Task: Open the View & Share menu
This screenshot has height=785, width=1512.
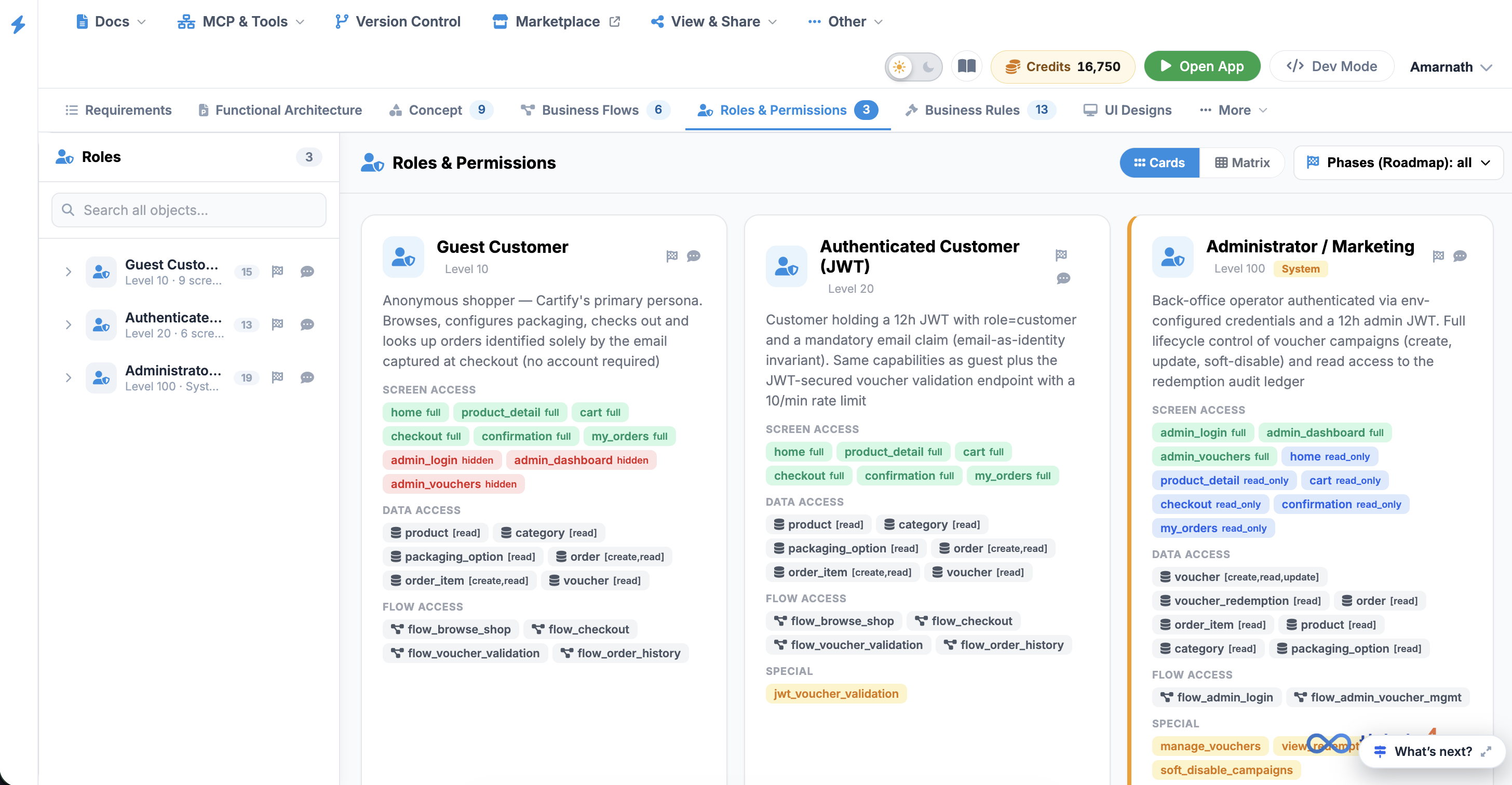Action: (714, 22)
